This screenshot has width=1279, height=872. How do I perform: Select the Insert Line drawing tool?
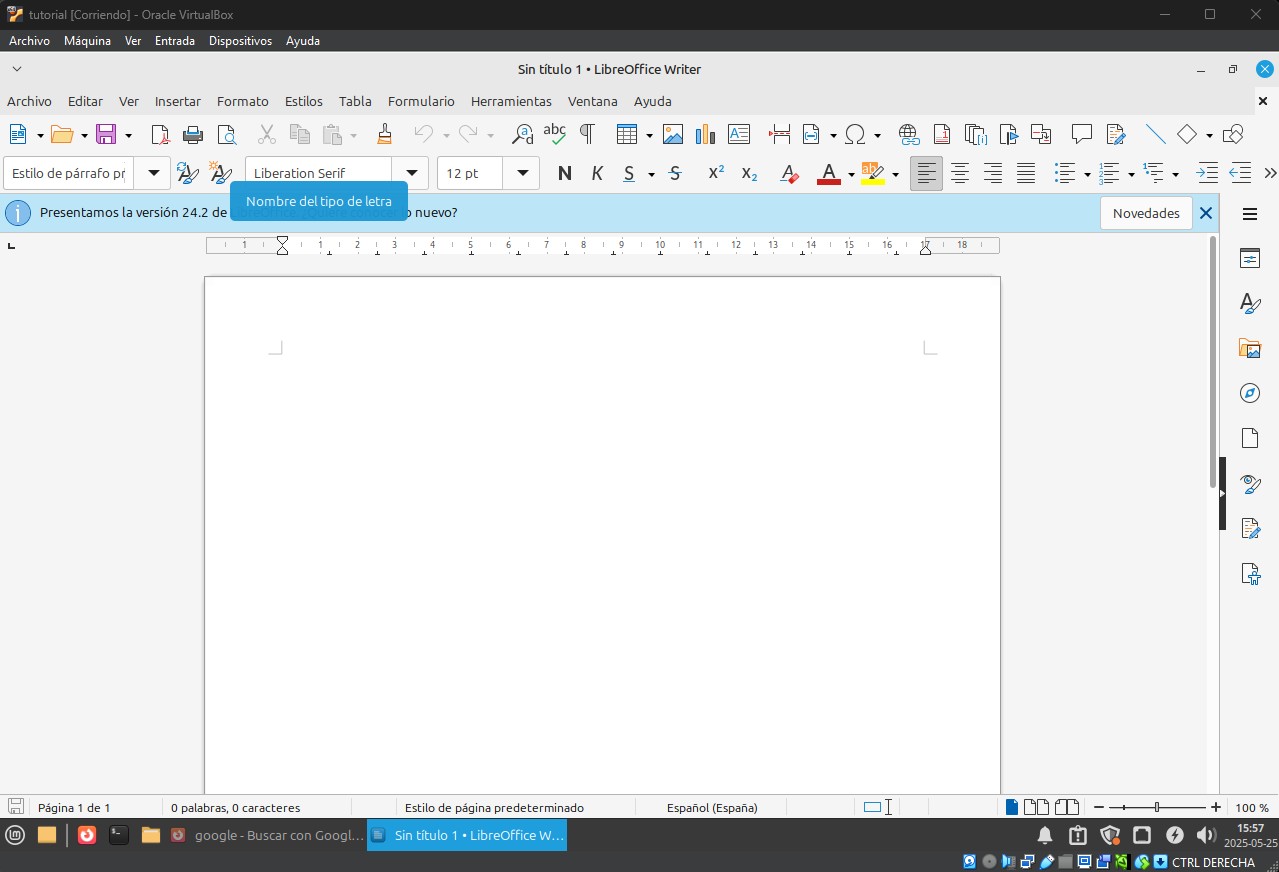[x=1155, y=134]
